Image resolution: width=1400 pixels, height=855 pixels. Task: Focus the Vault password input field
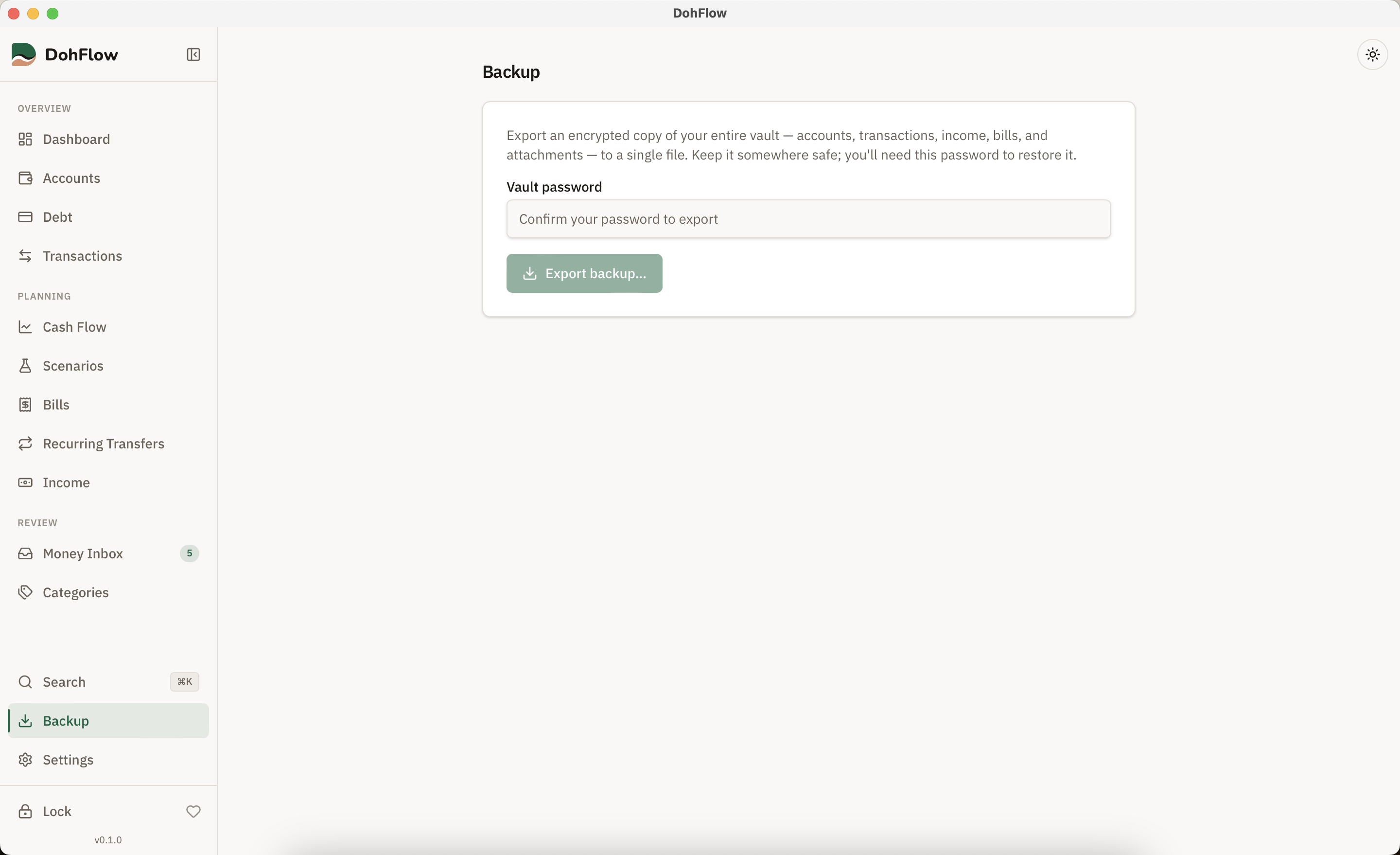coord(808,219)
